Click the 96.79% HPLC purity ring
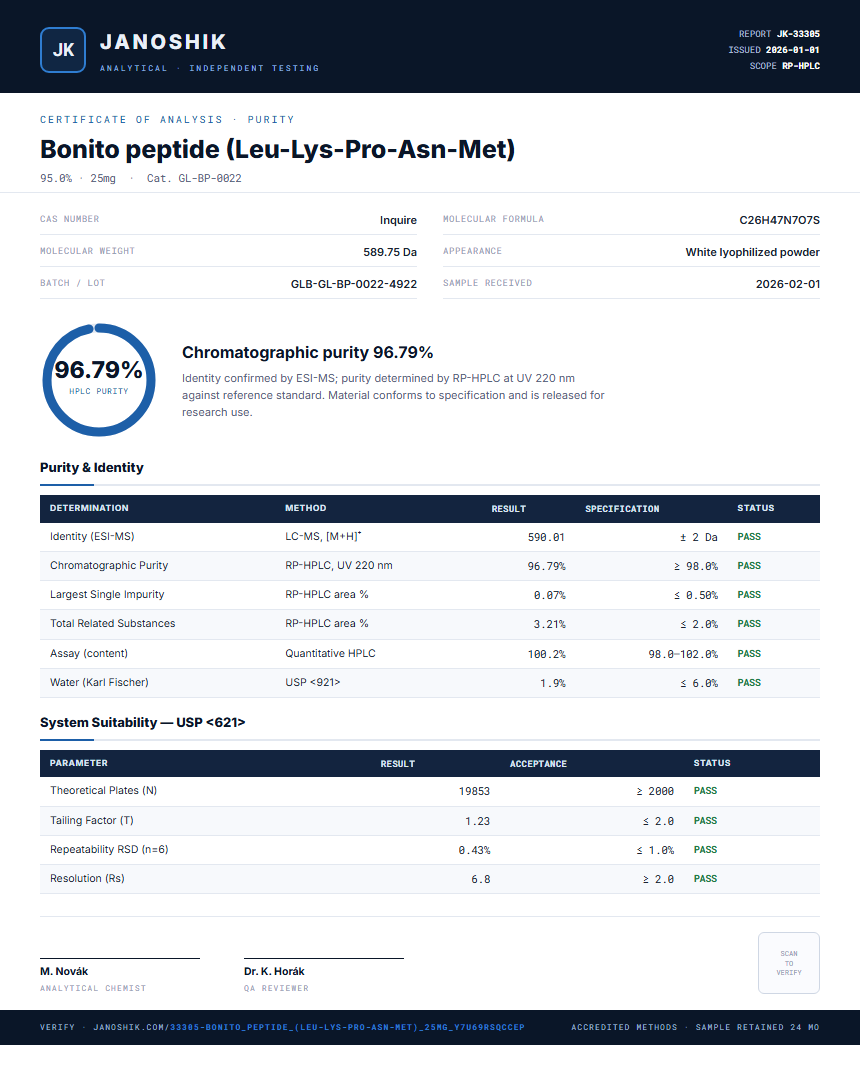This screenshot has width=860, height=1073. [x=99, y=379]
